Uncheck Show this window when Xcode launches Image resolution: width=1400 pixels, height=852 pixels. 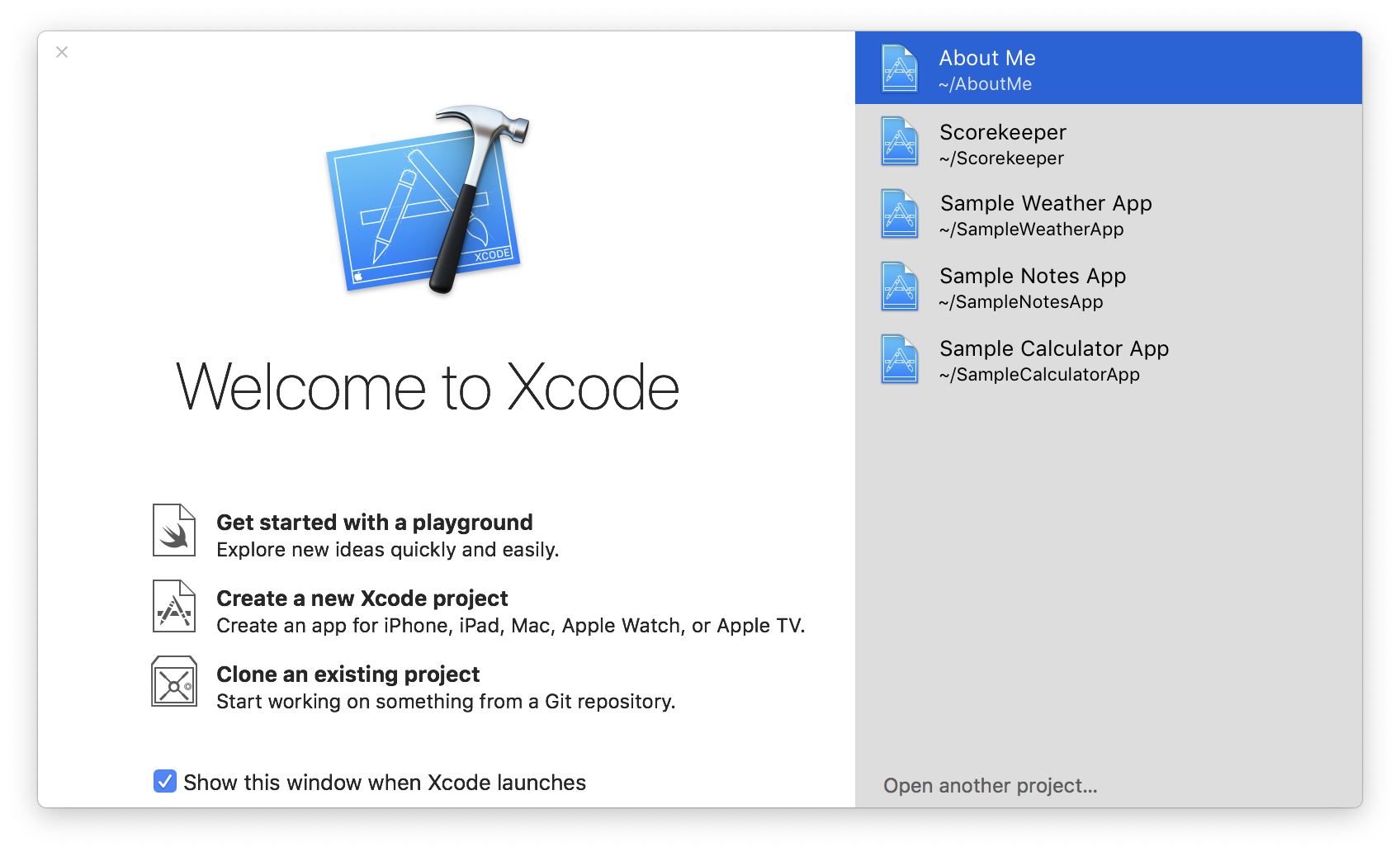[x=165, y=781]
